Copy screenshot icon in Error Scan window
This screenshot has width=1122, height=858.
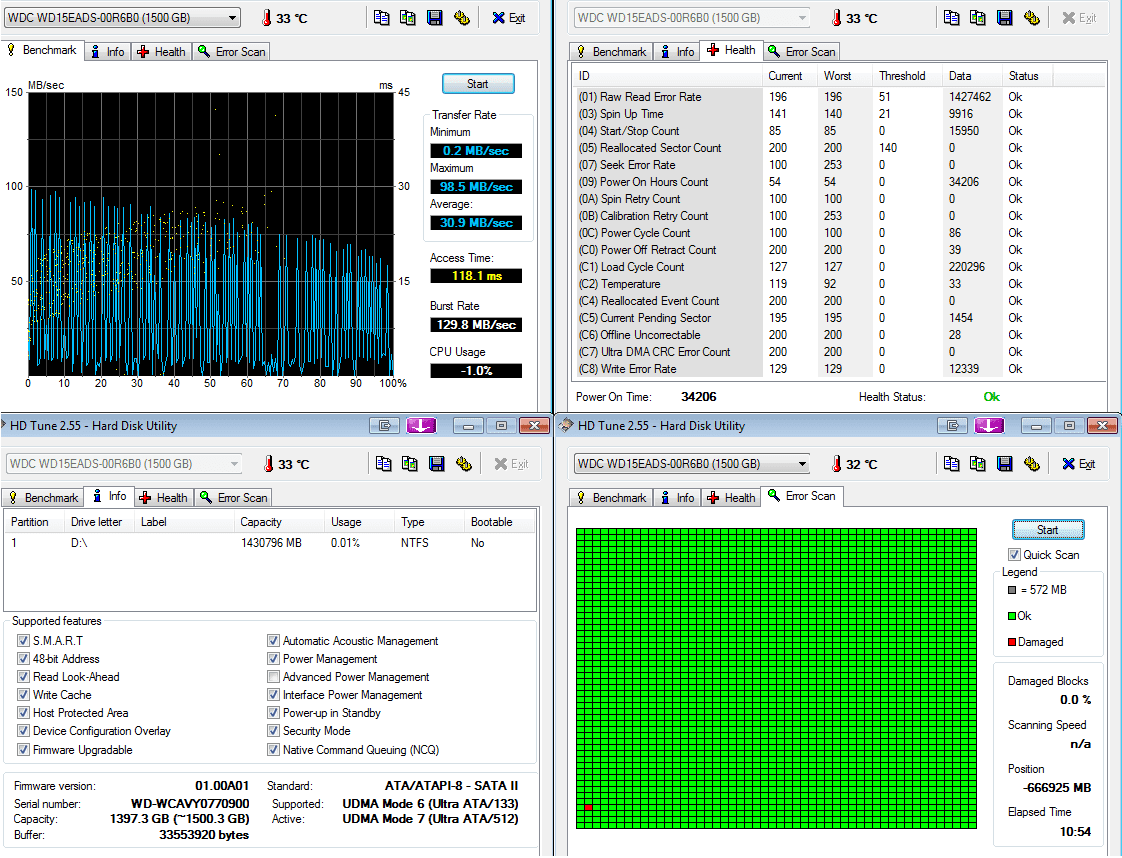tap(977, 464)
